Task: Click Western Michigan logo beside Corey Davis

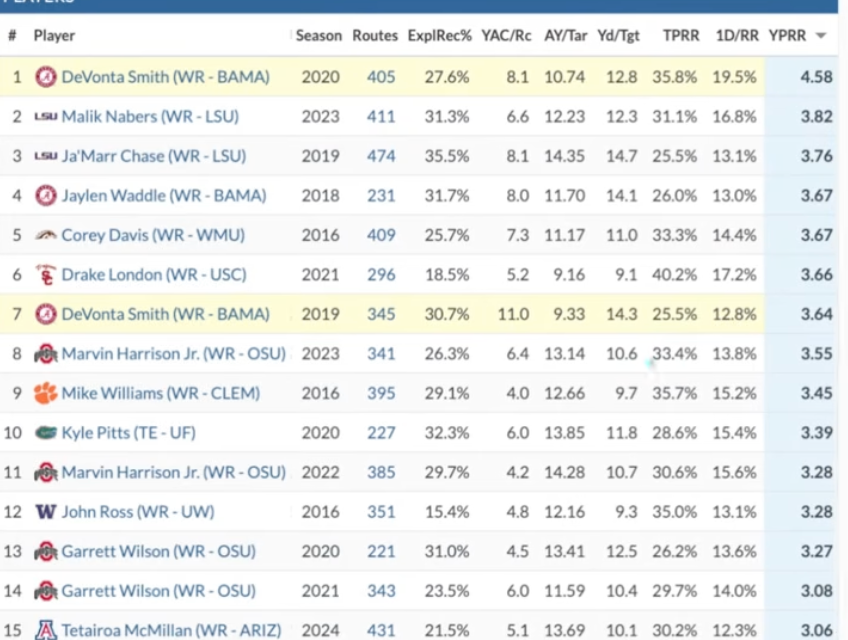Action: (x=45, y=235)
